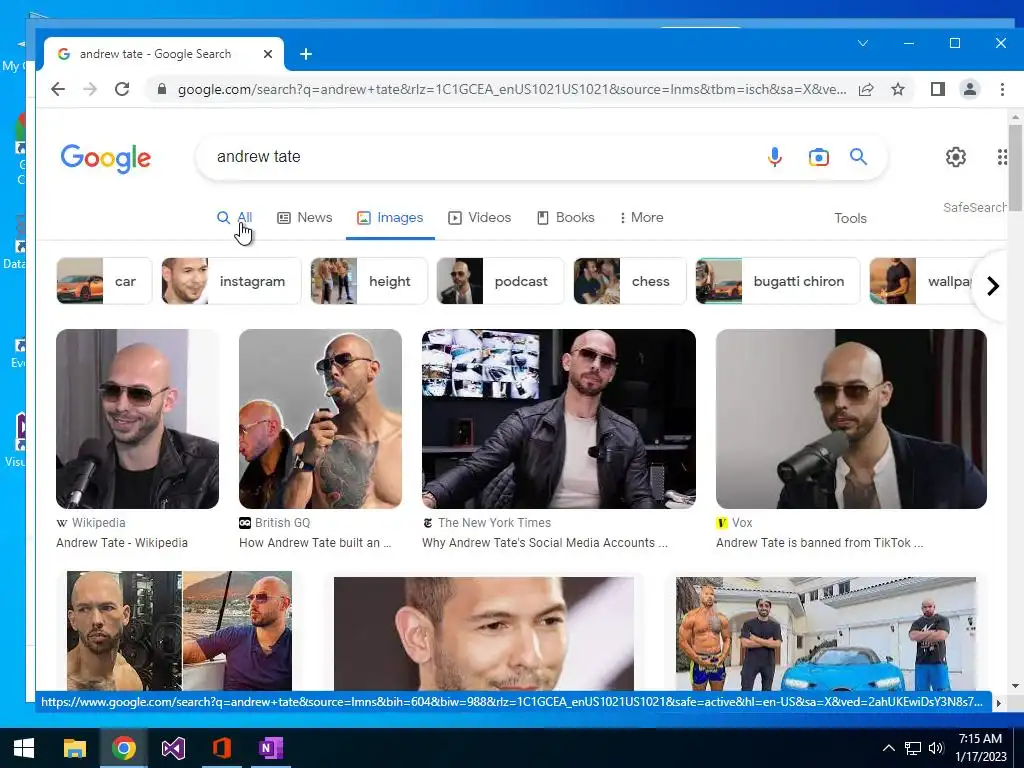Open Chrome side panel
The image size is (1024, 768).
tap(938, 89)
